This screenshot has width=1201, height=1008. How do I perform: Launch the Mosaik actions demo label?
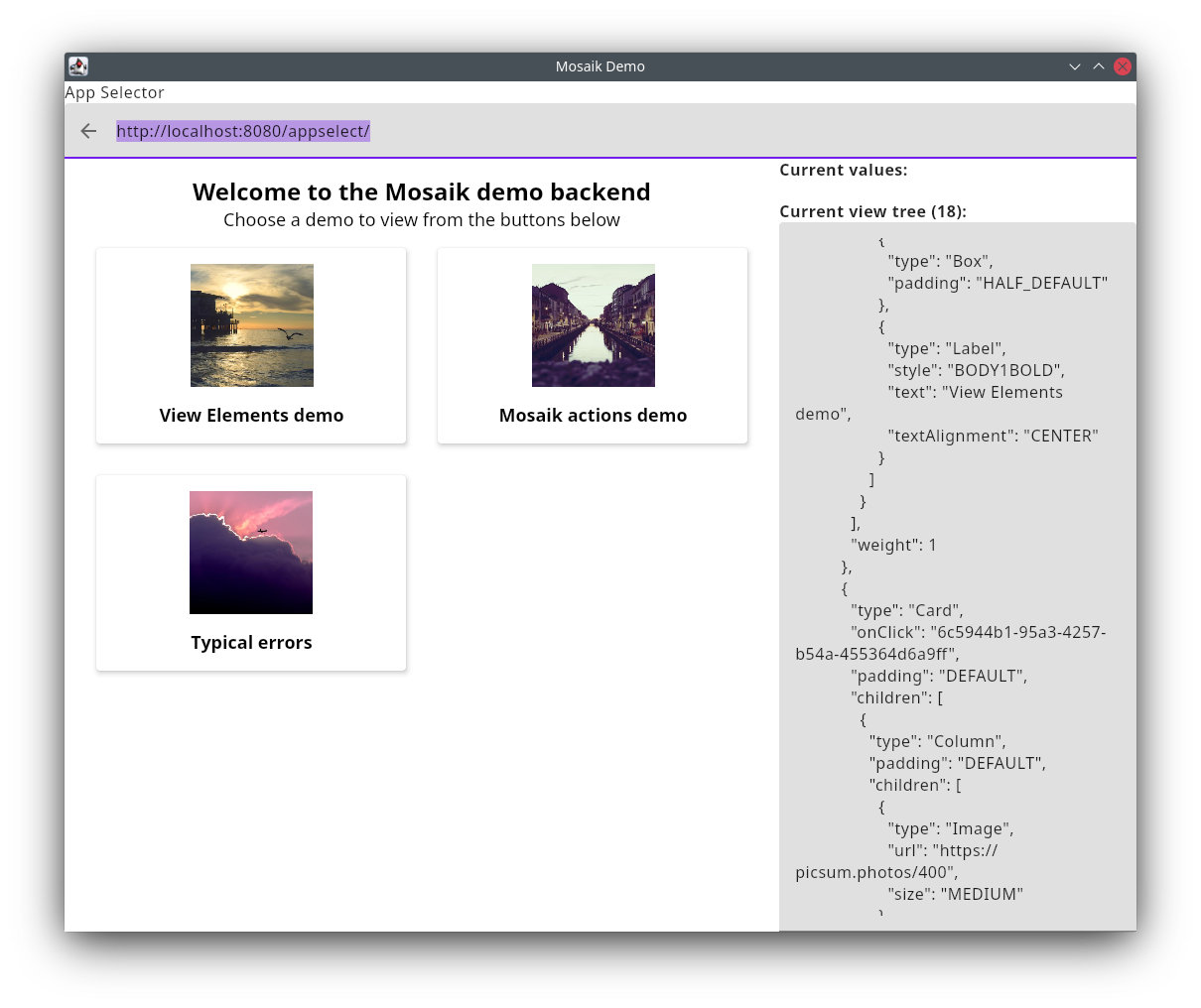click(x=593, y=416)
